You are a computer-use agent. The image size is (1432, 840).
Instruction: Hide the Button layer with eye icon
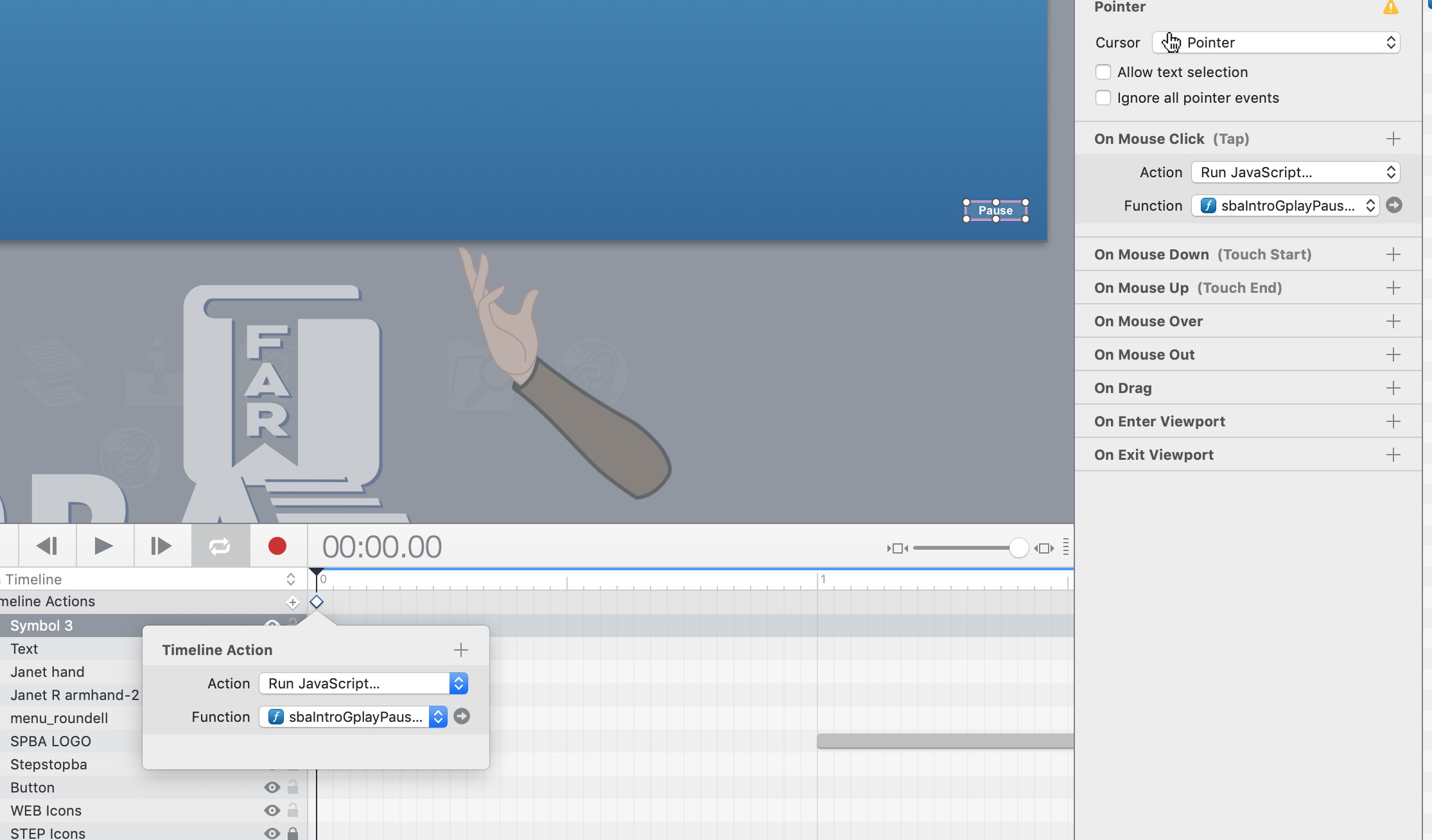tap(272, 787)
